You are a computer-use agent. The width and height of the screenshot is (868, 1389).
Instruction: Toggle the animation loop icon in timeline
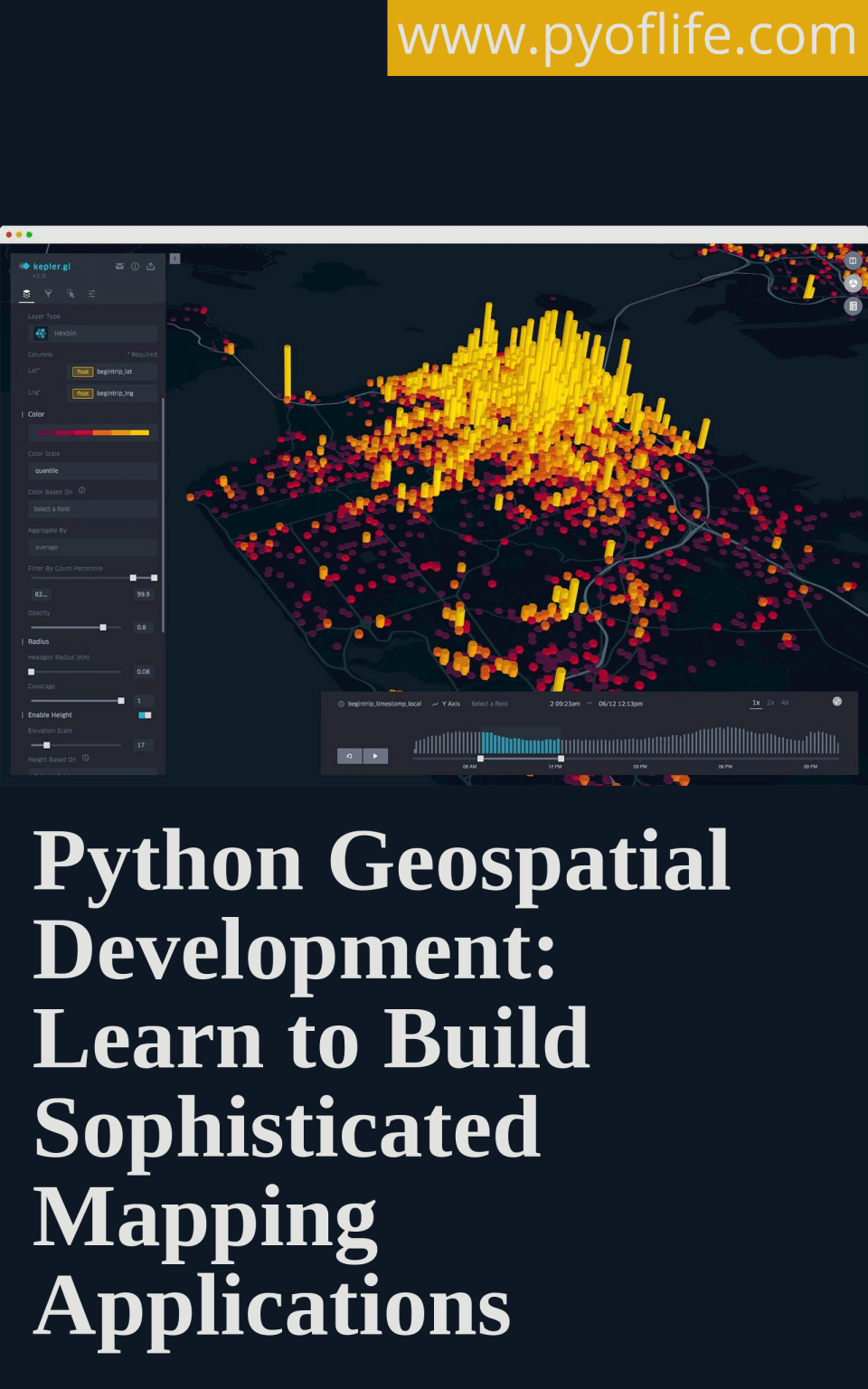[x=350, y=756]
